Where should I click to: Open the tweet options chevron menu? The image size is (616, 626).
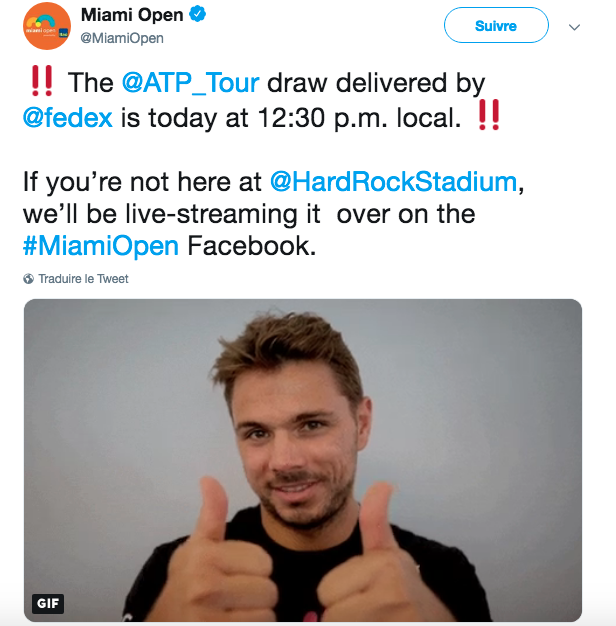(574, 27)
